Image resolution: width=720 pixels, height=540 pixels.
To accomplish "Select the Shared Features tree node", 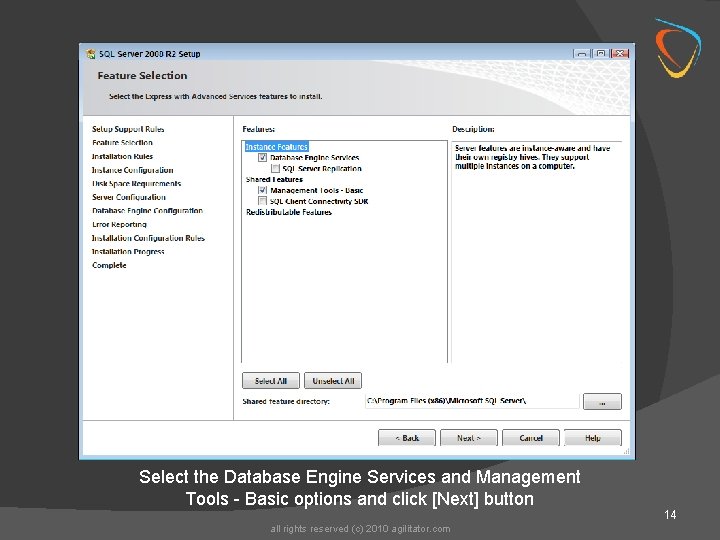I will pyautogui.click(x=274, y=180).
